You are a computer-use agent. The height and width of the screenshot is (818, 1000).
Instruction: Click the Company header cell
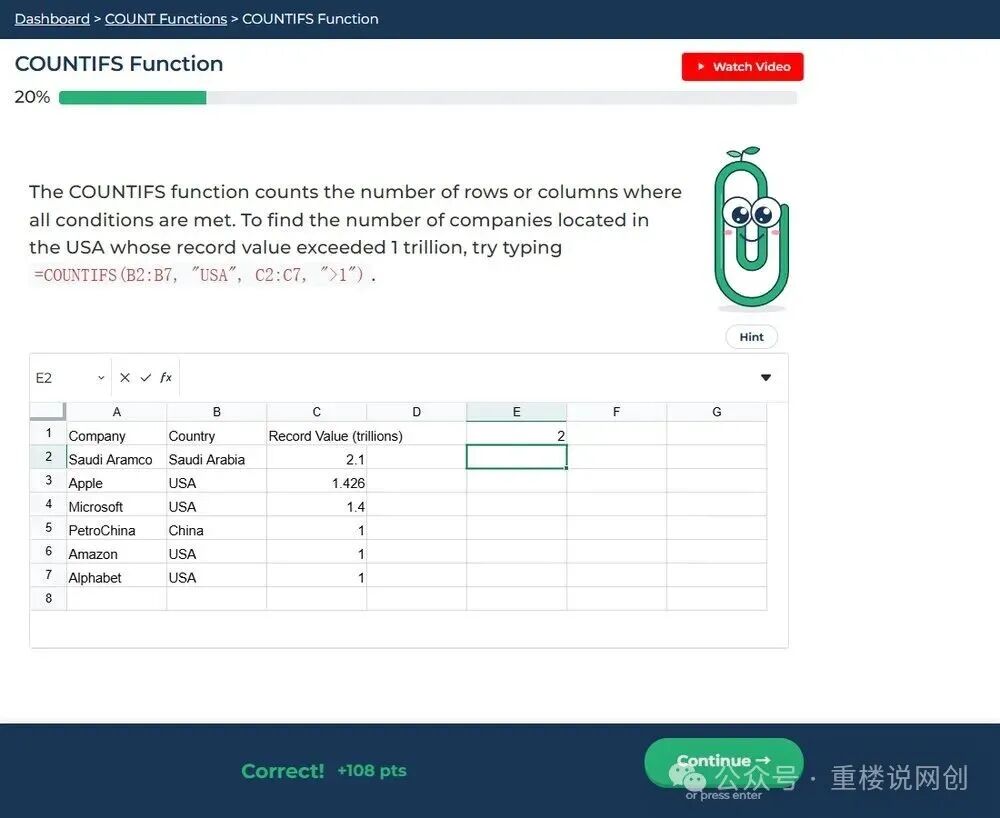pos(117,434)
